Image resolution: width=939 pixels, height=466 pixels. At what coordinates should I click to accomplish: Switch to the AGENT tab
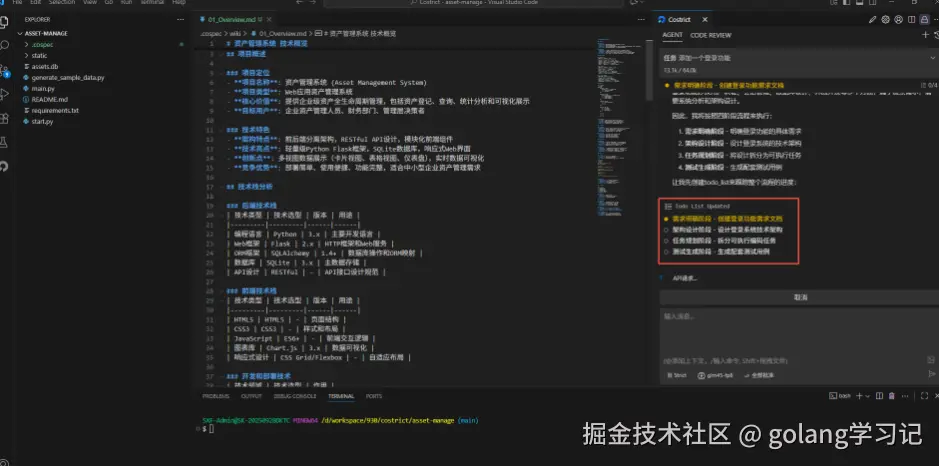point(672,35)
